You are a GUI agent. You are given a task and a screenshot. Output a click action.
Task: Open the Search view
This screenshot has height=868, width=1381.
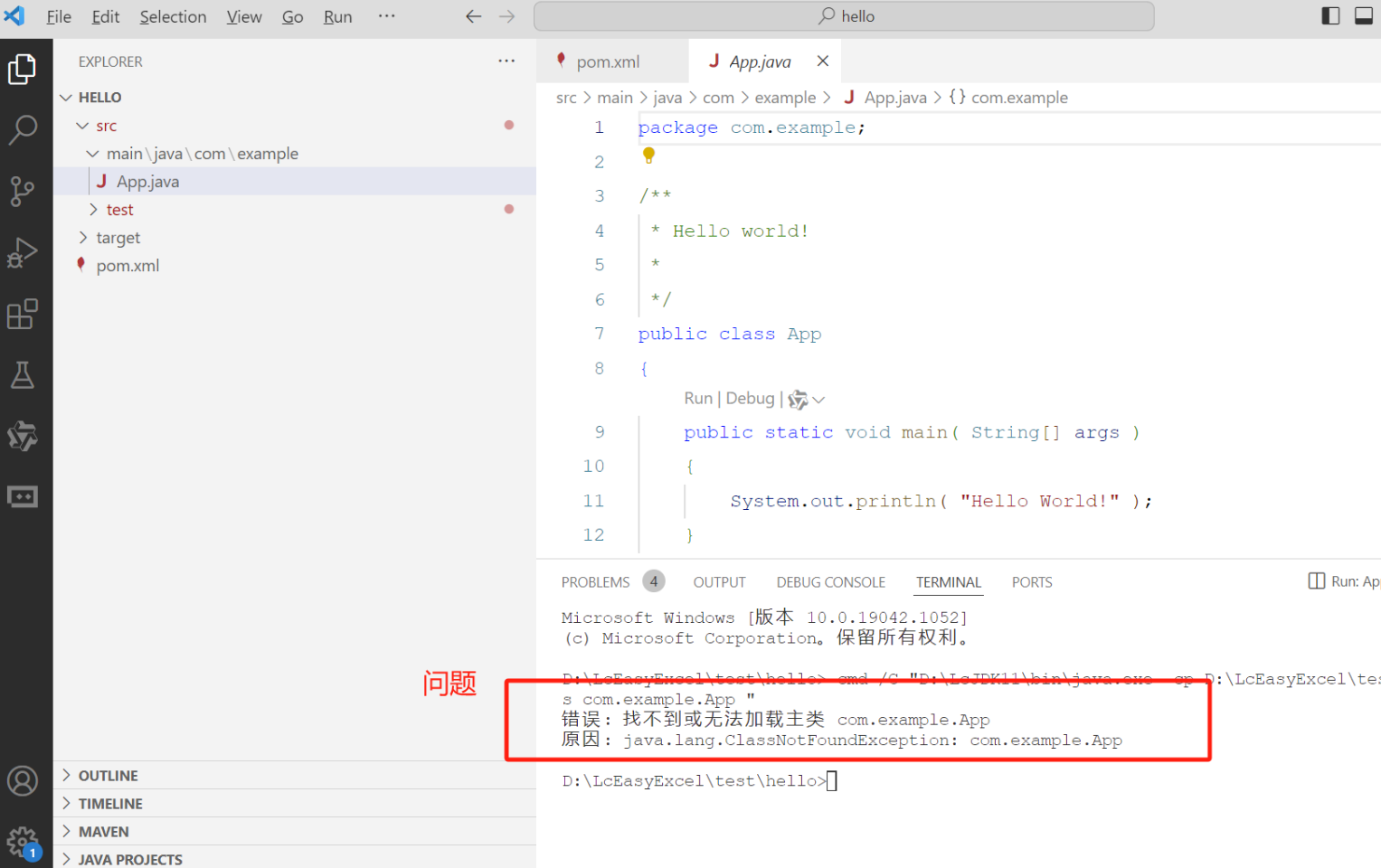tap(24, 130)
